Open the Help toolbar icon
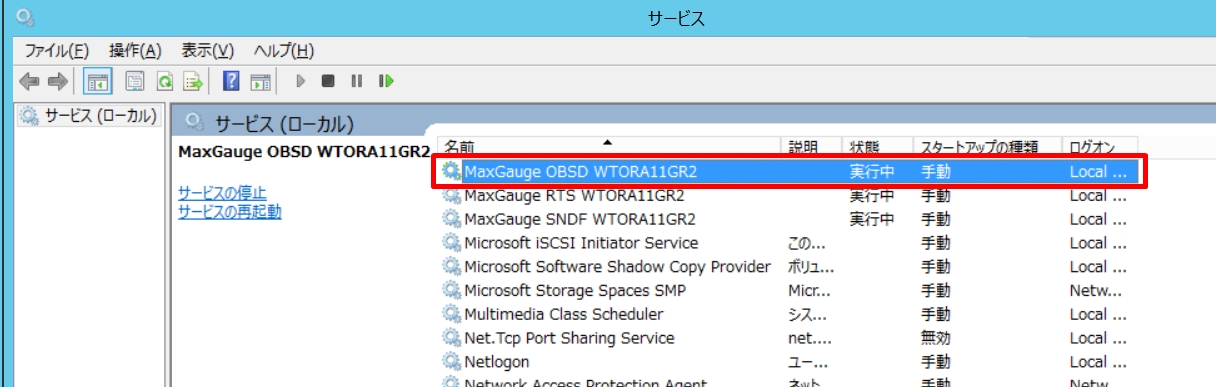 tap(232, 81)
